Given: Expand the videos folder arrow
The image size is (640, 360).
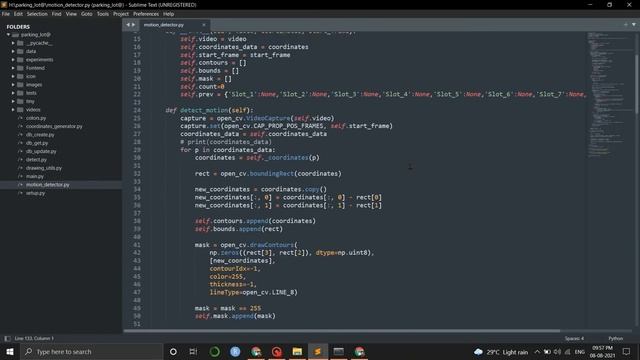Looking at the screenshot, I should 13,109.
